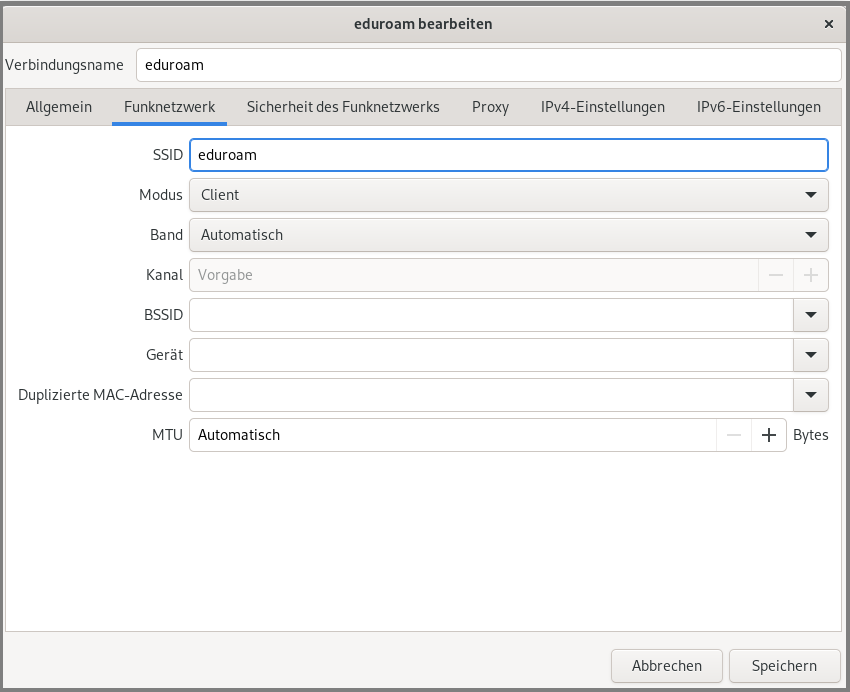Click the MTU value field
Image resolution: width=850 pixels, height=692 pixels.
[450, 435]
